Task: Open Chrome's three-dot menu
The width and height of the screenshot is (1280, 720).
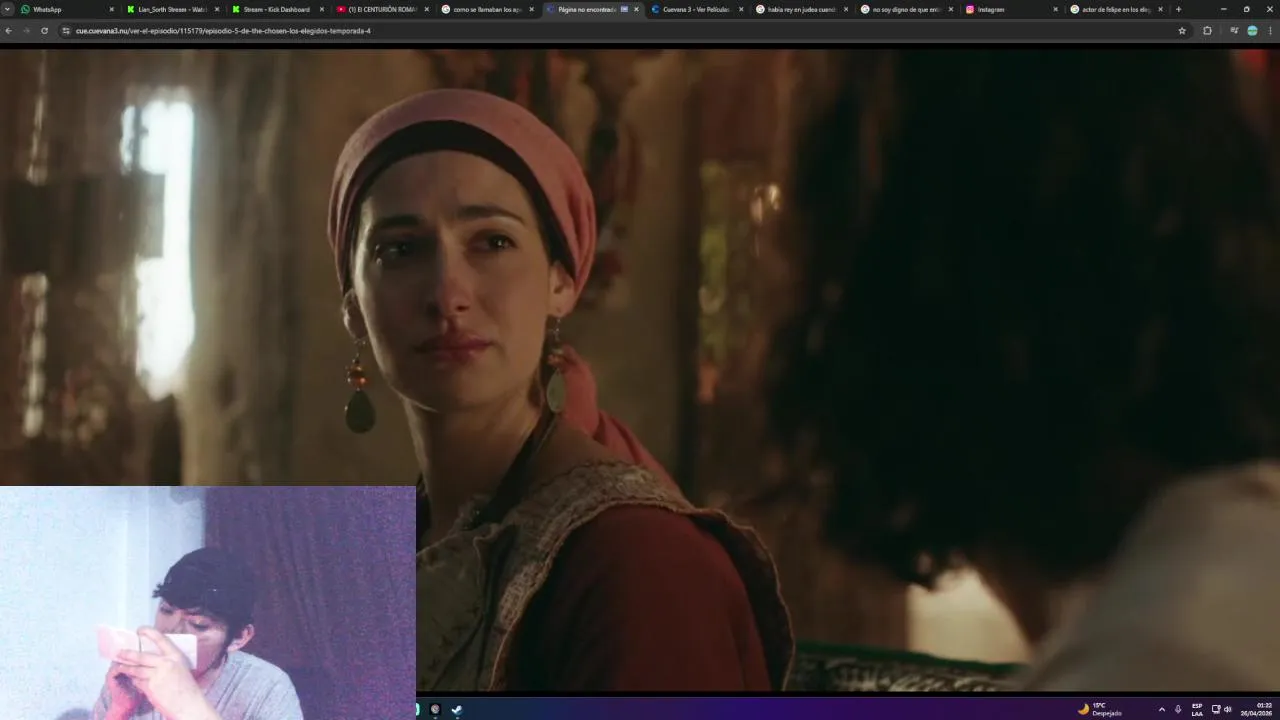Action: 1270,31
